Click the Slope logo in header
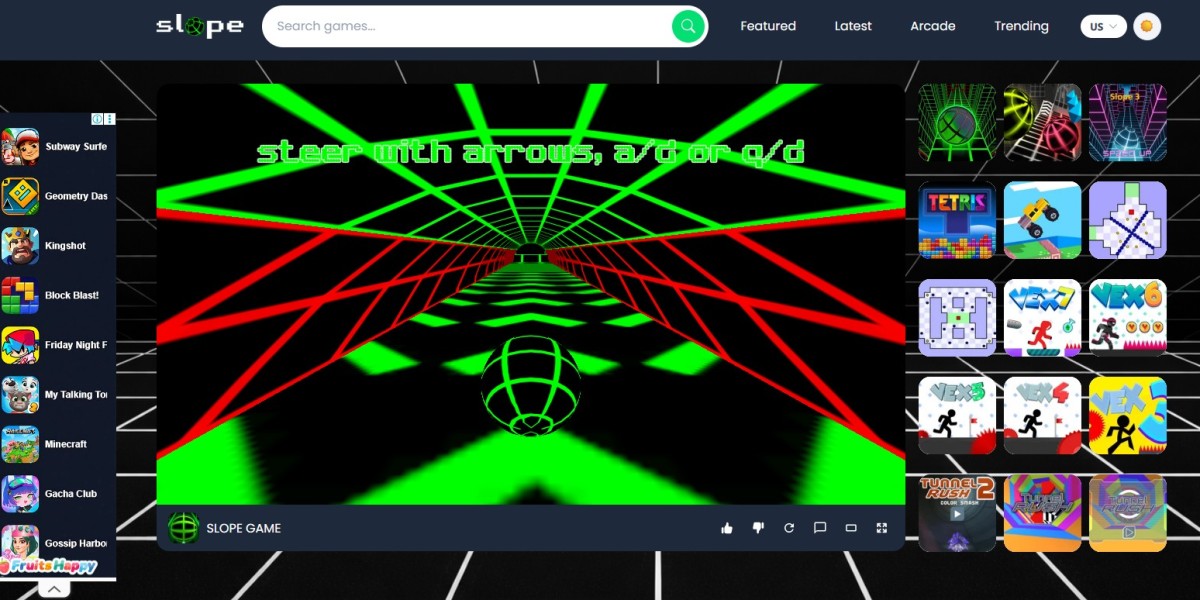 tap(199, 26)
